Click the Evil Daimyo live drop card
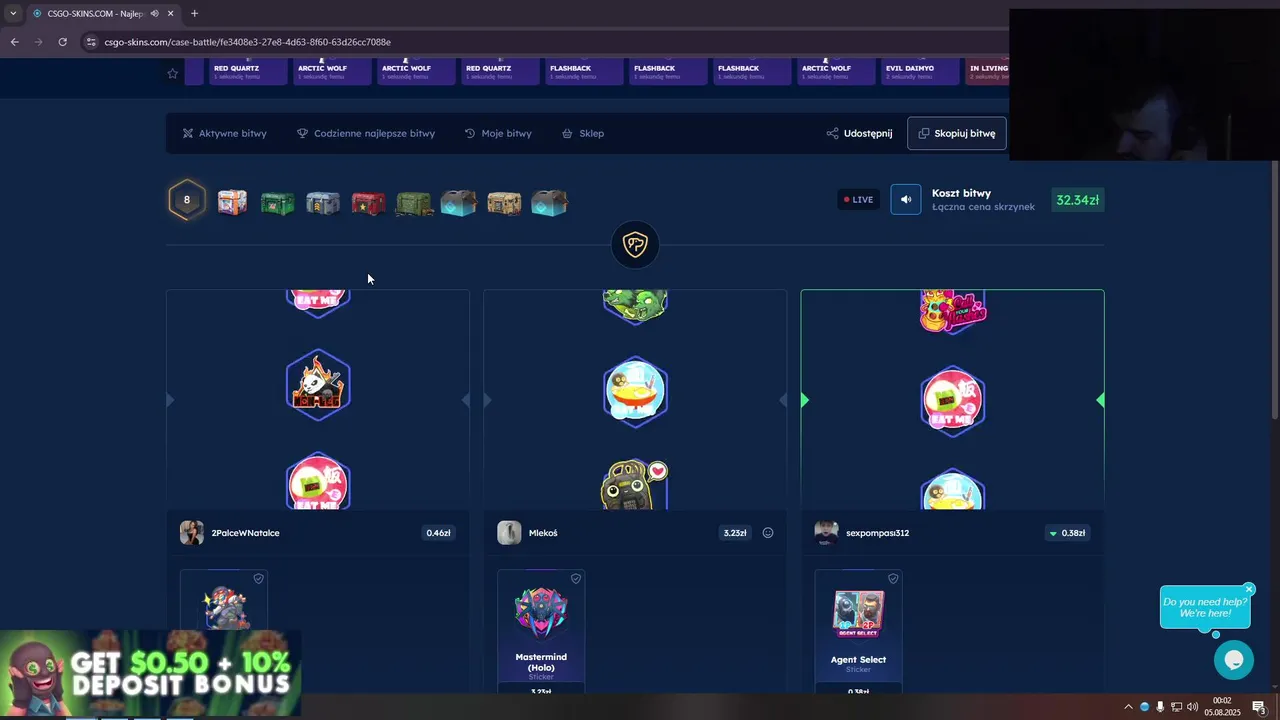Image resolution: width=1280 pixels, height=720 pixels. (917, 72)
